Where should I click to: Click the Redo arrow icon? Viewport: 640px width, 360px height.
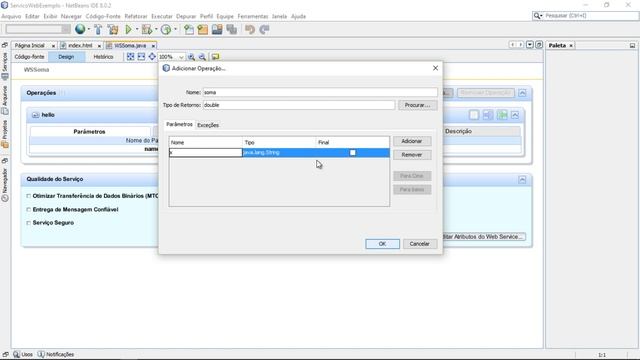264,29
